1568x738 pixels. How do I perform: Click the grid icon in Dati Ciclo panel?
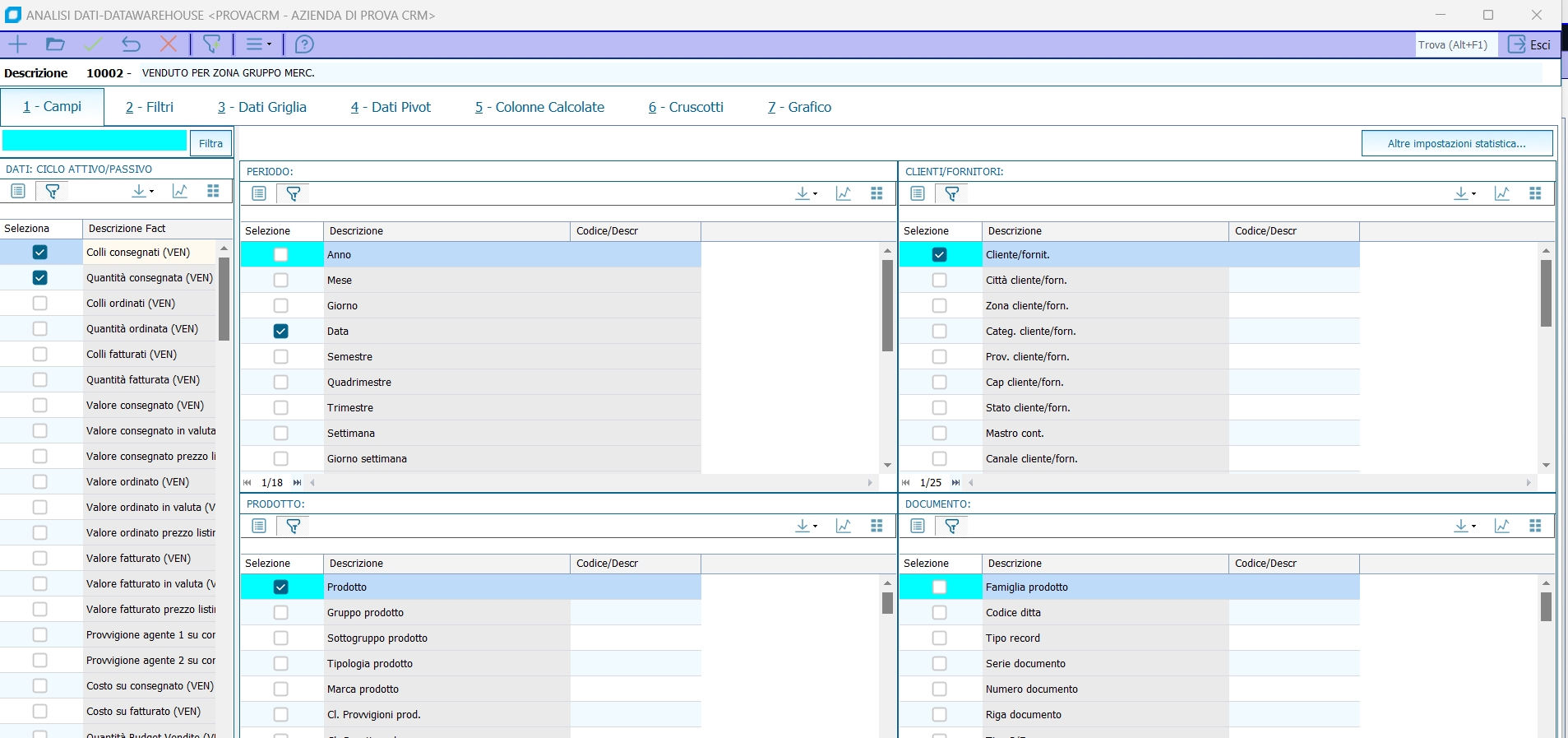point(214,191)
